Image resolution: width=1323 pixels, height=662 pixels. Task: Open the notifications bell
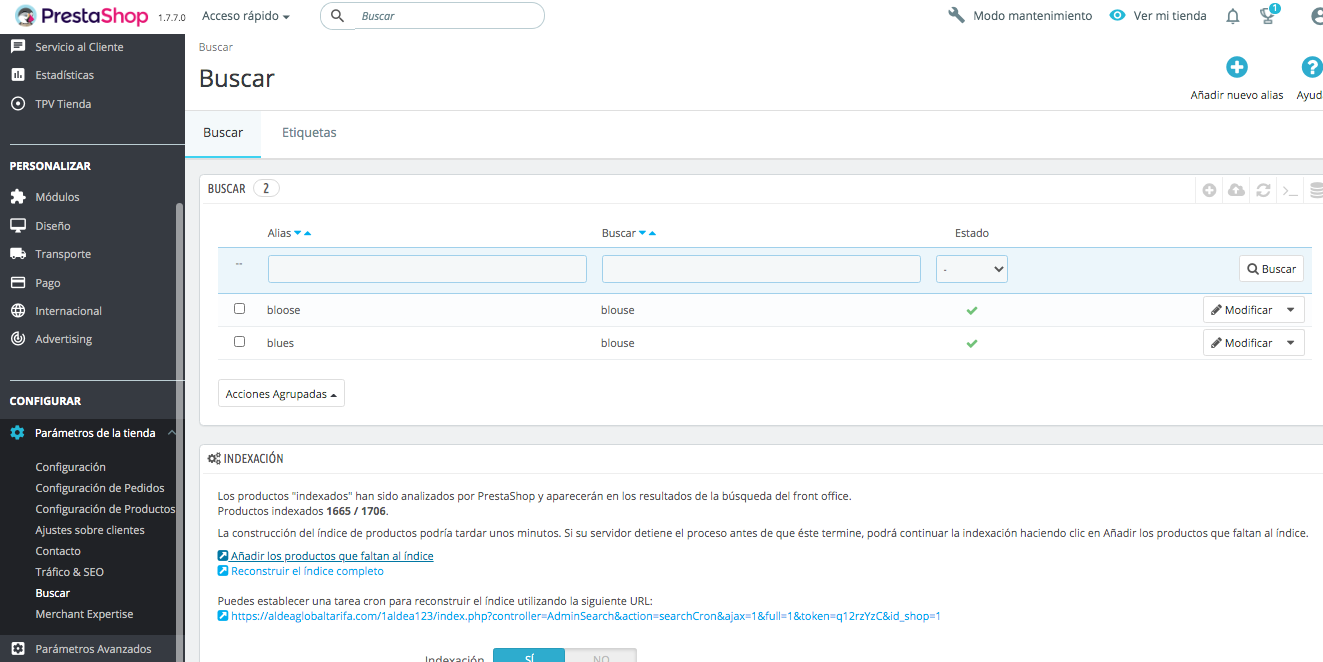[x=1233, y=16]
